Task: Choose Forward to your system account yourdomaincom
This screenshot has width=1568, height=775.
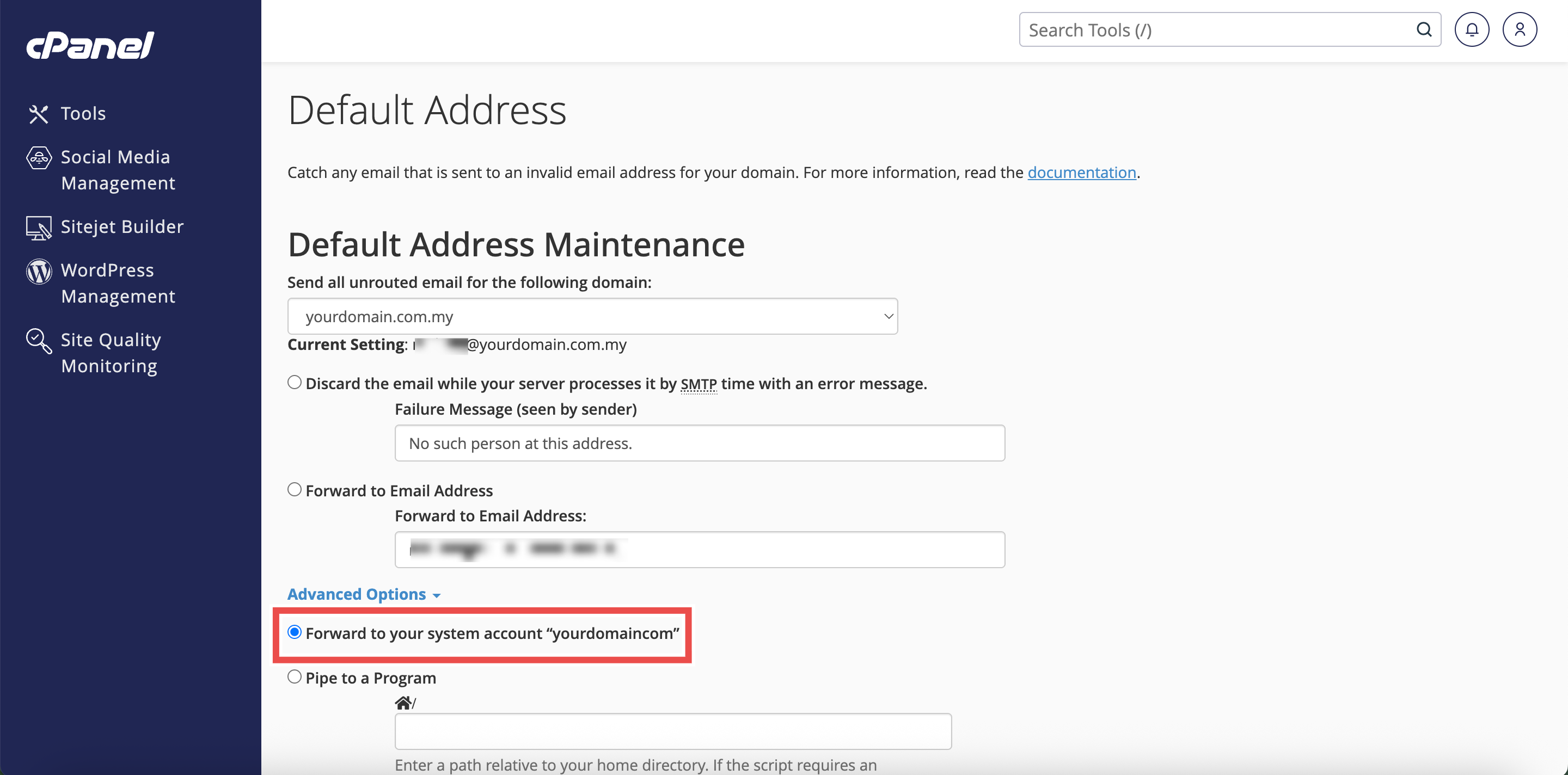Action: click(x=295, y=632)
